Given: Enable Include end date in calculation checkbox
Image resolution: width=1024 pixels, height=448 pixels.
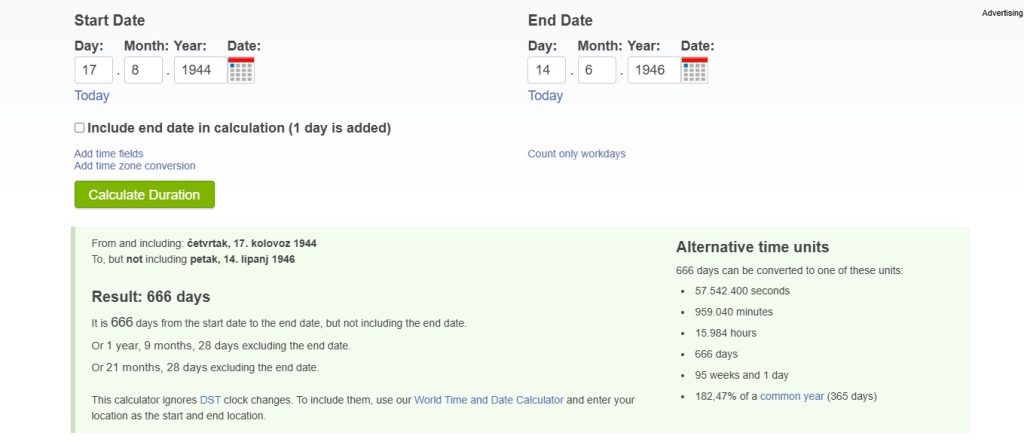Looking at the screenshot, I should [80, 128].
